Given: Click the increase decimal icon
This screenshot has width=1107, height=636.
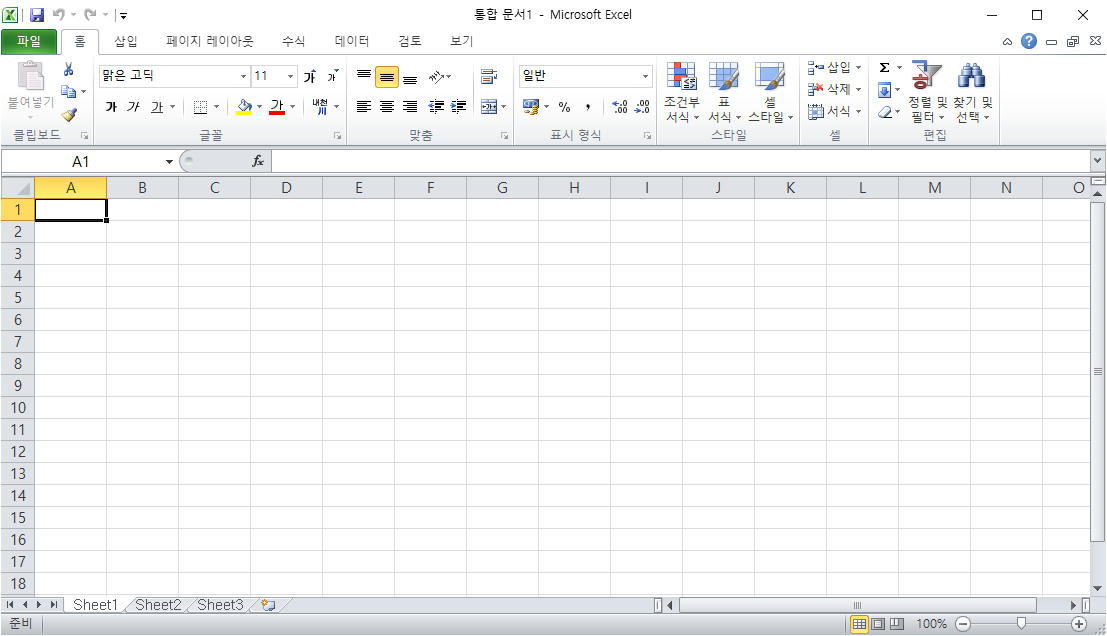Looking at the screenshot, I should pos(619,107).
